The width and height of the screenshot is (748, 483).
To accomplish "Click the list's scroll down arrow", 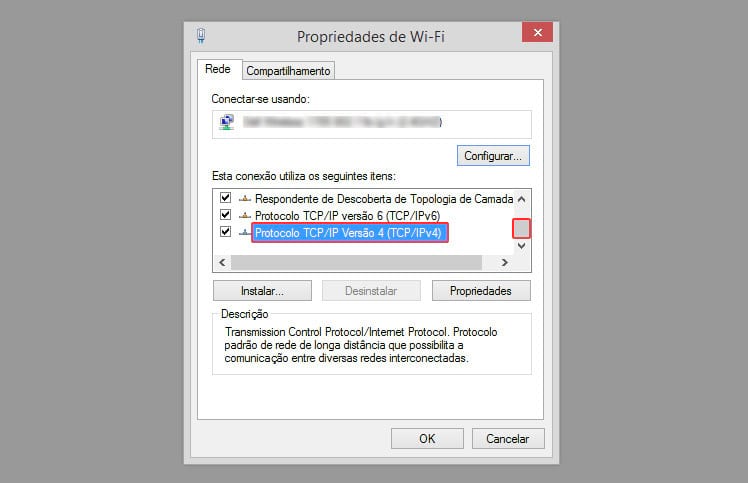I will coord(521,246).
